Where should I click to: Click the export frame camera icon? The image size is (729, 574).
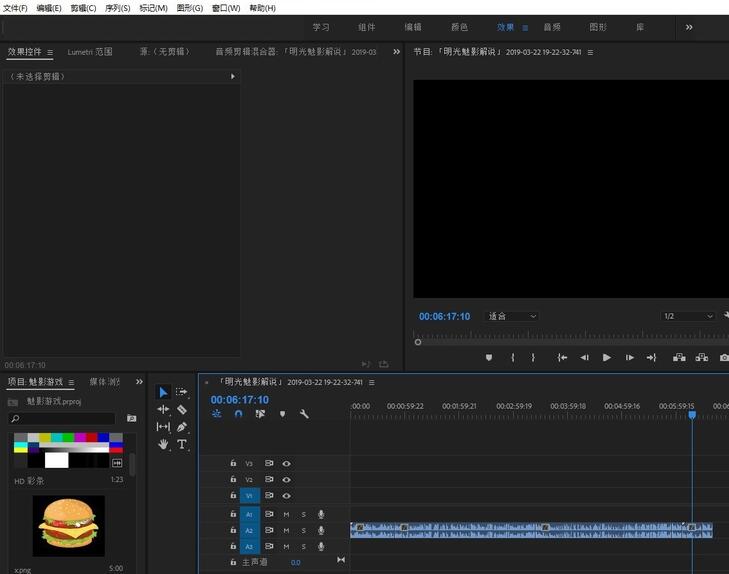tap(724, 358)
